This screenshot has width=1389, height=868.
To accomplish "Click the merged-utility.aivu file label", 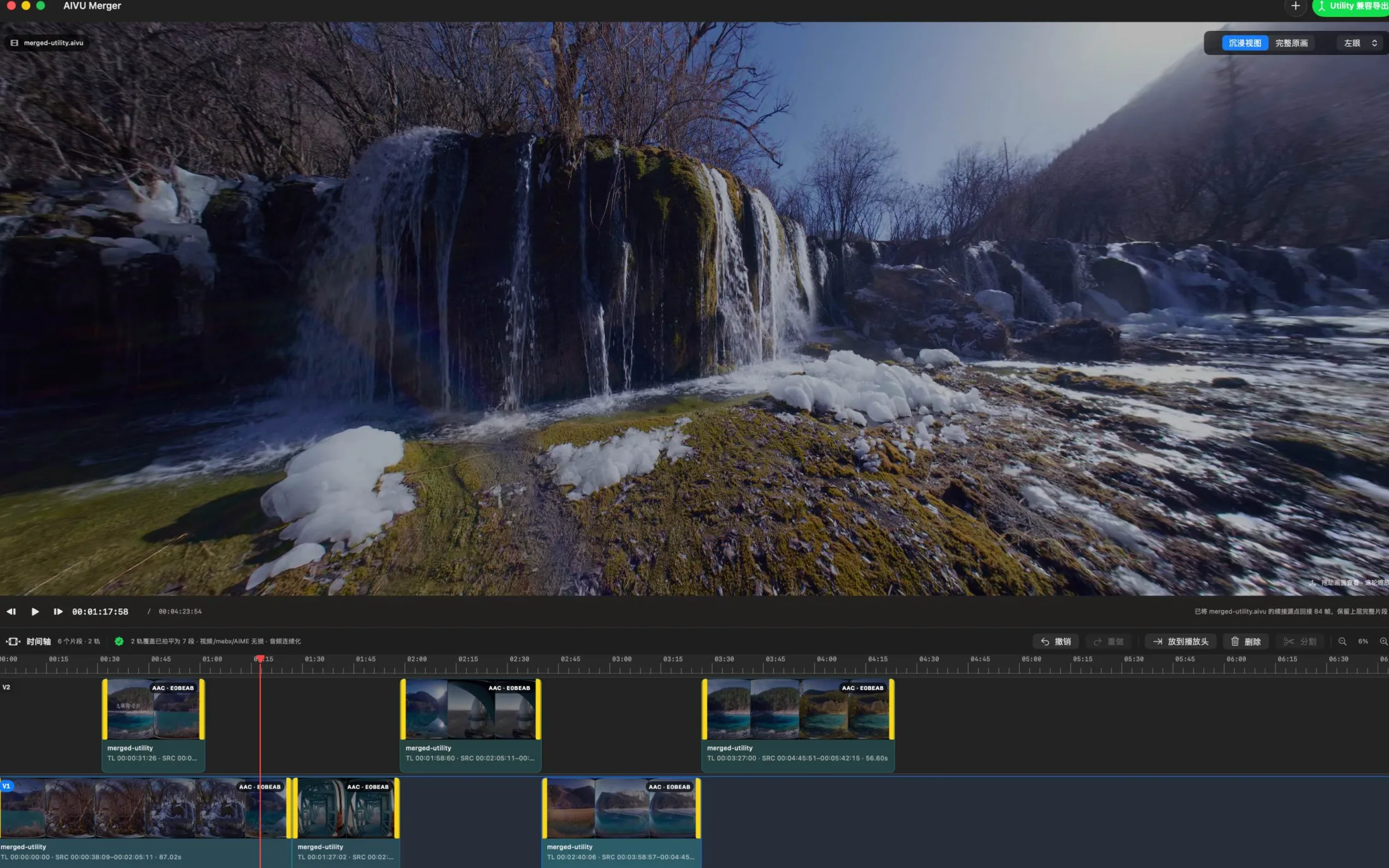I will (x=54, y=43).
